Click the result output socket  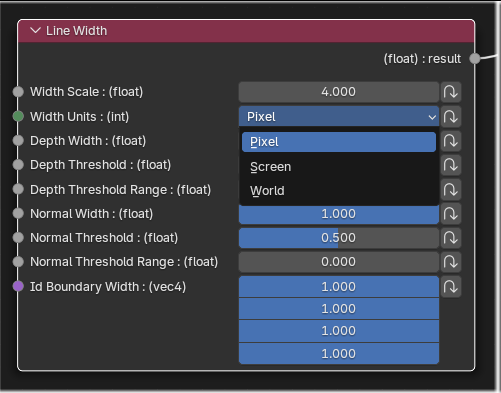475,59
